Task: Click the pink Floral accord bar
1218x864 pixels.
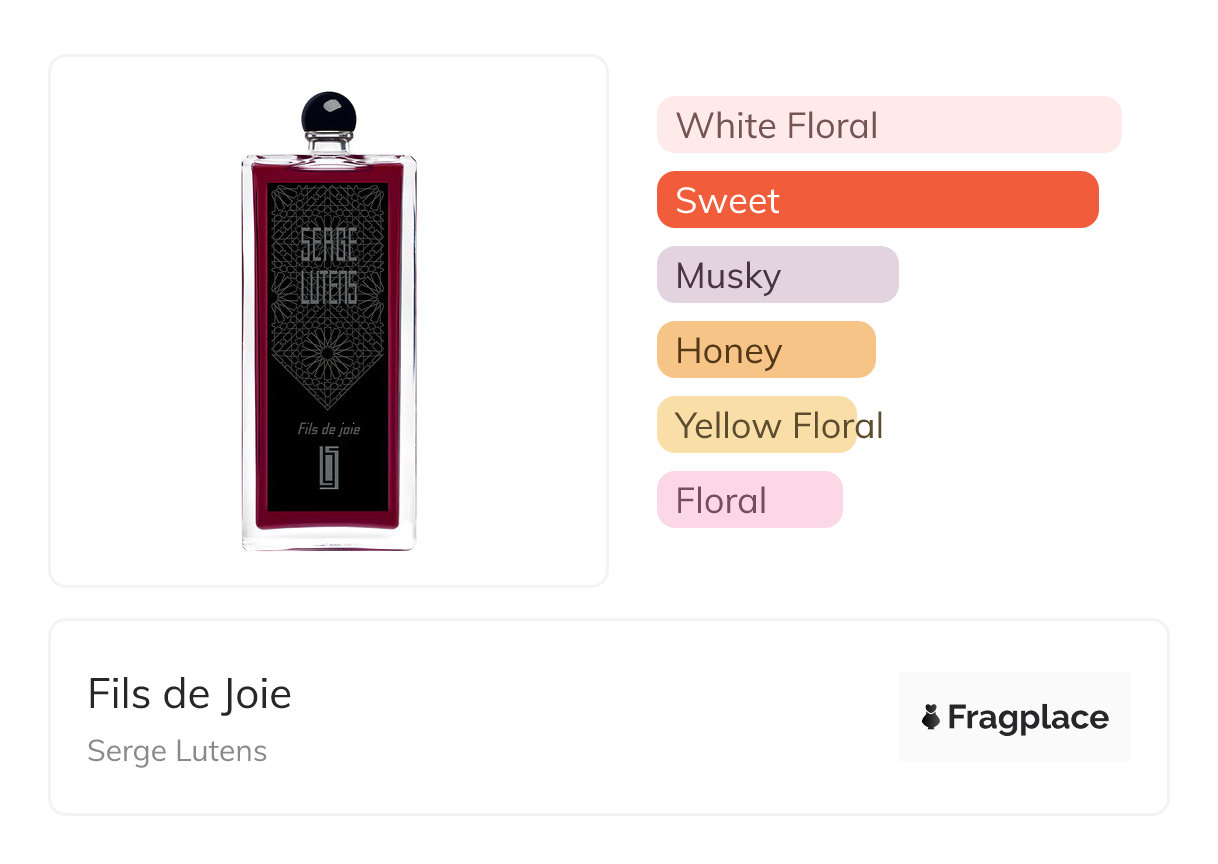Action: coord(749,500)
